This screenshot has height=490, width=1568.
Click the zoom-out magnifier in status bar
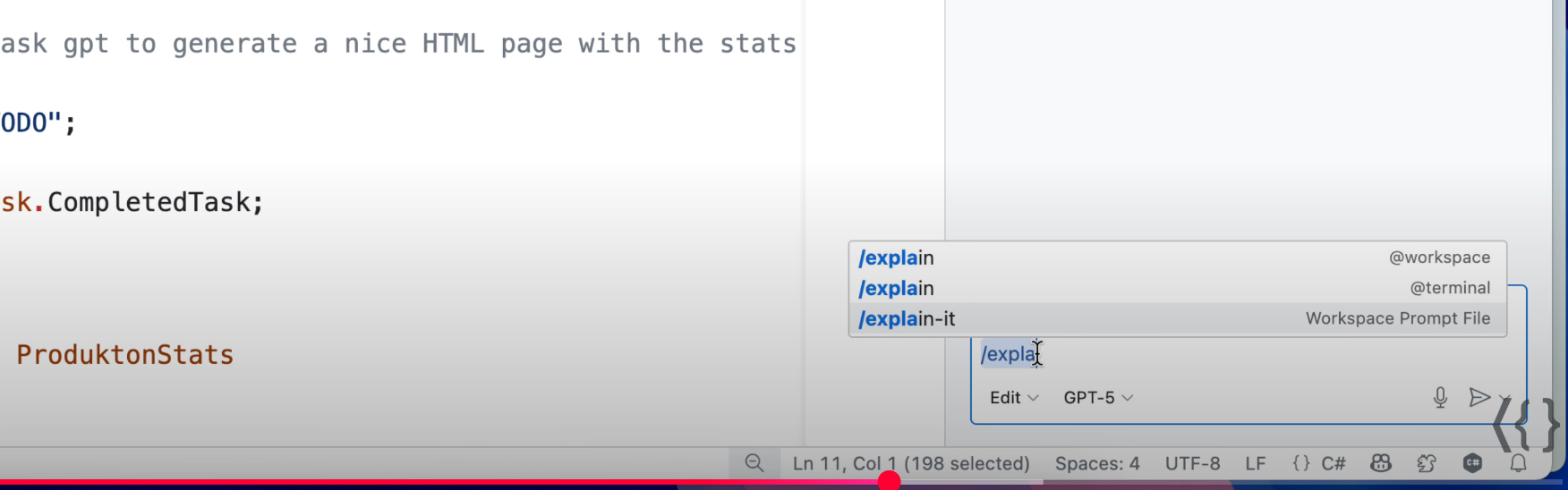(754, 463)
